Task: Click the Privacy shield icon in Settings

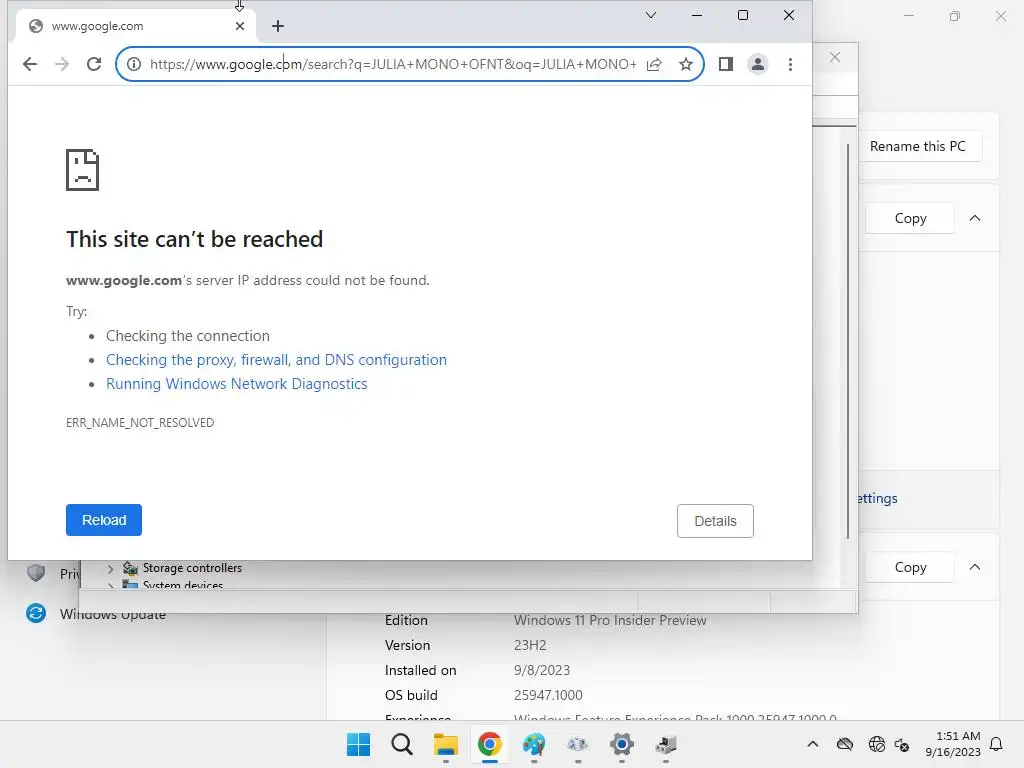Action: tap(36, 572)
